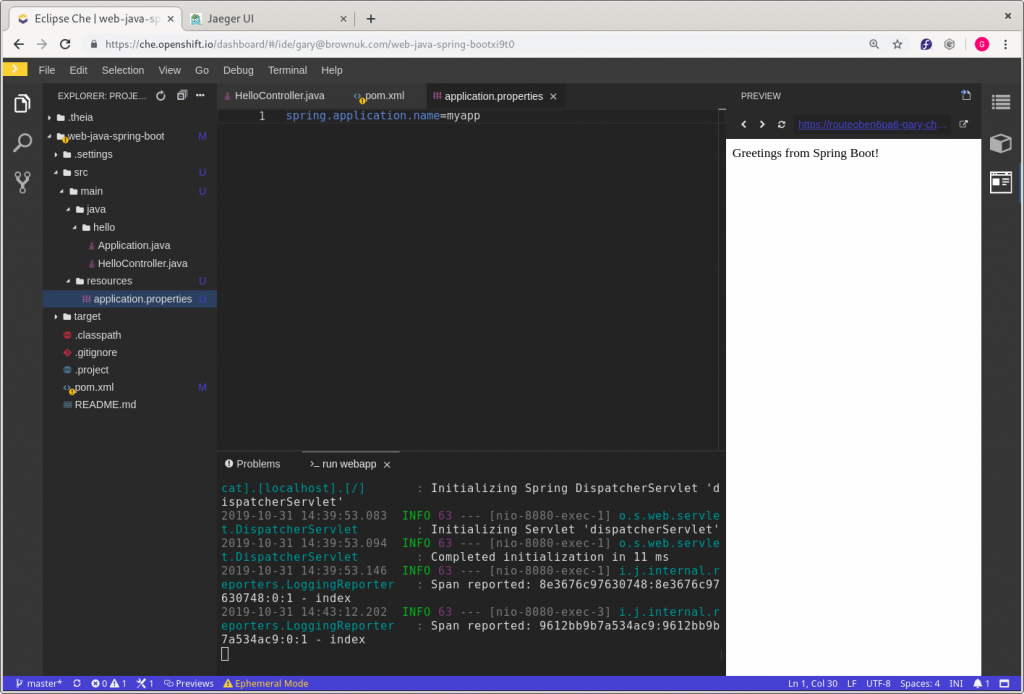This screenshot has width=1024, height=694.
Task: Open preview in external window icon
Action: pyautogui.click(x=964, y=125)
